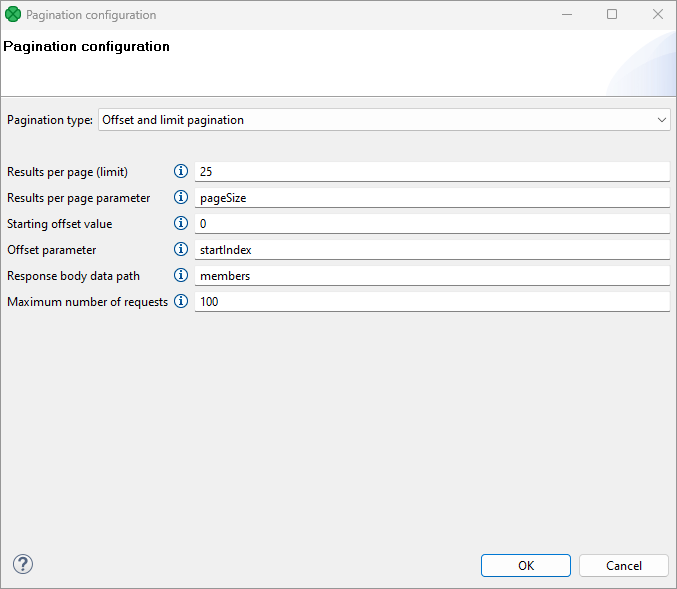Click info icon for Results per page parameter
This screenshot has height=589, width=677.
click(181, 198)
